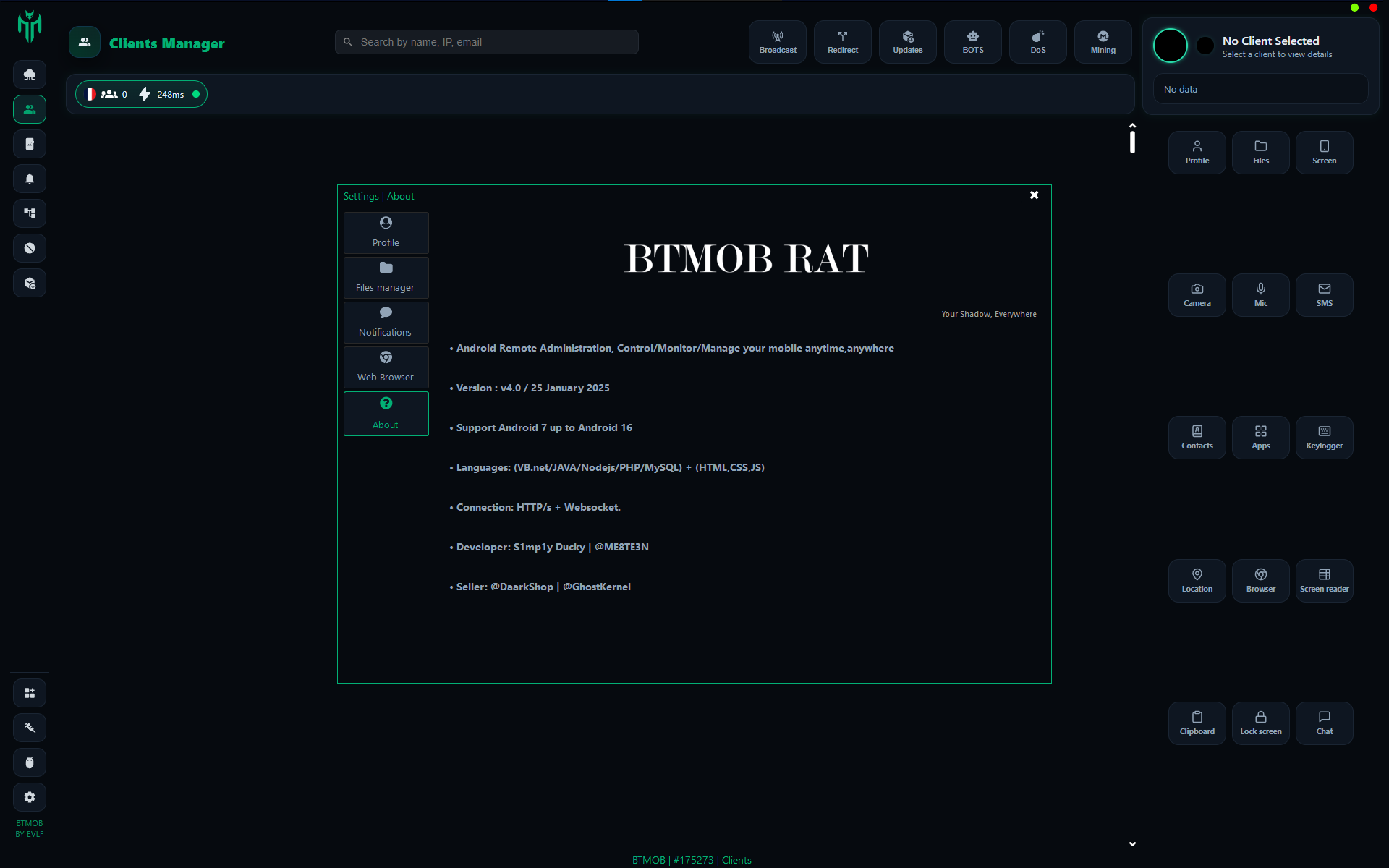Image resolution: width=1389 pixels, height=868 pixels.
Task: Open the Screen reader tool
Action: pyautogui.click(x=1324, y=581)
